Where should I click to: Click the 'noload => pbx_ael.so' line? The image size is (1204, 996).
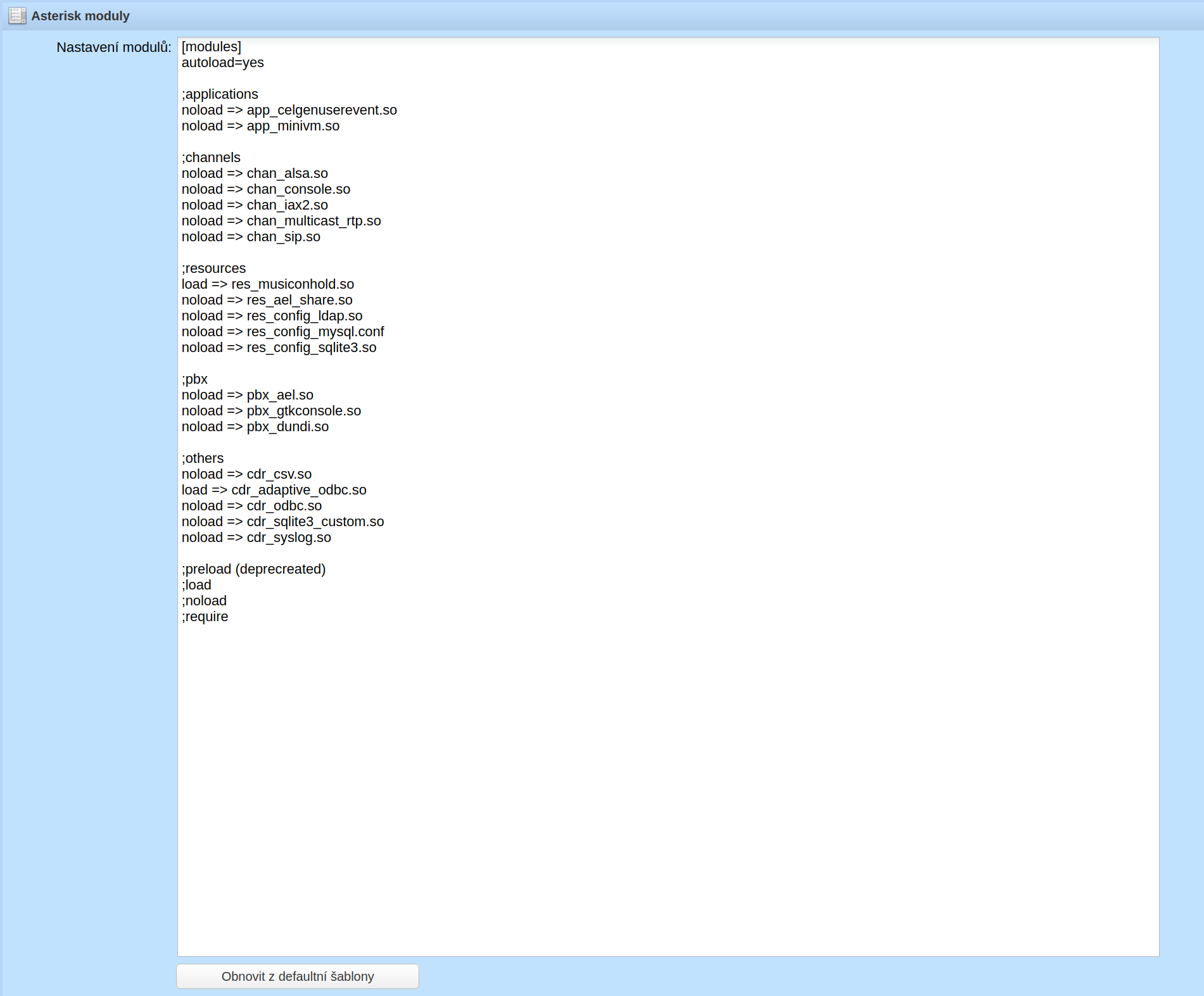pyautogui.click(x=248, y=395)
